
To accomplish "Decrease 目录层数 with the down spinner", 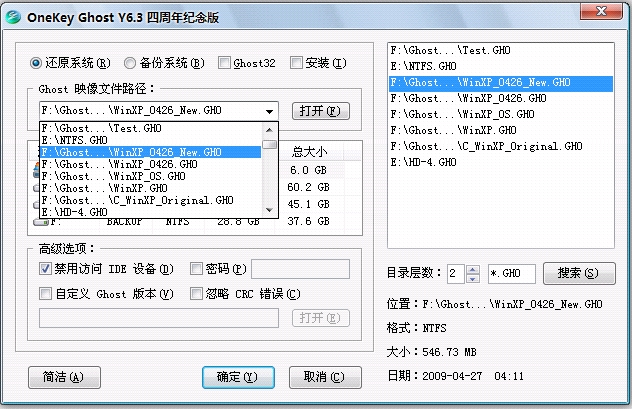I will [x=473, y=278].
